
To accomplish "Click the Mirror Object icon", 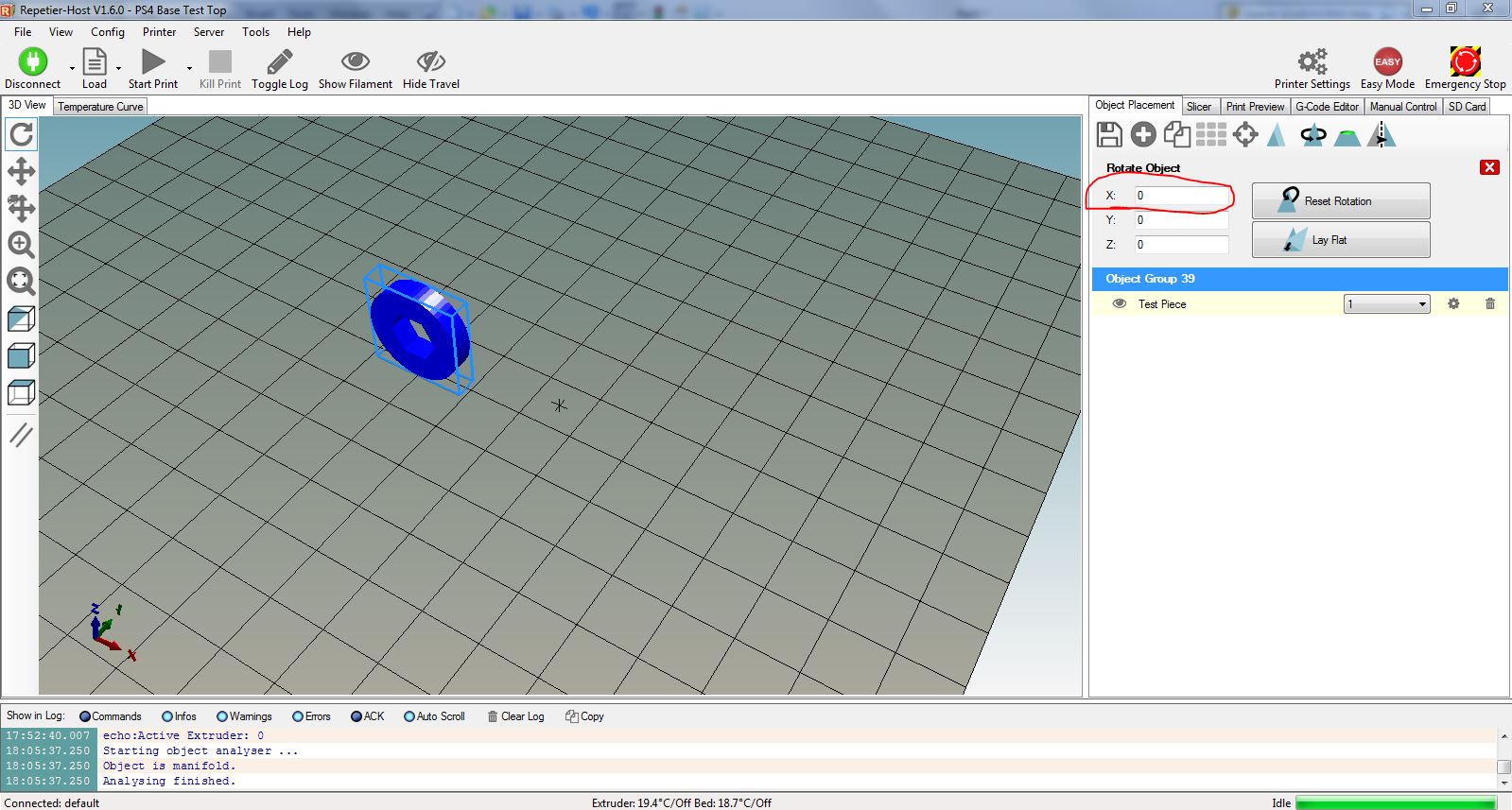I will point(1382,135).
